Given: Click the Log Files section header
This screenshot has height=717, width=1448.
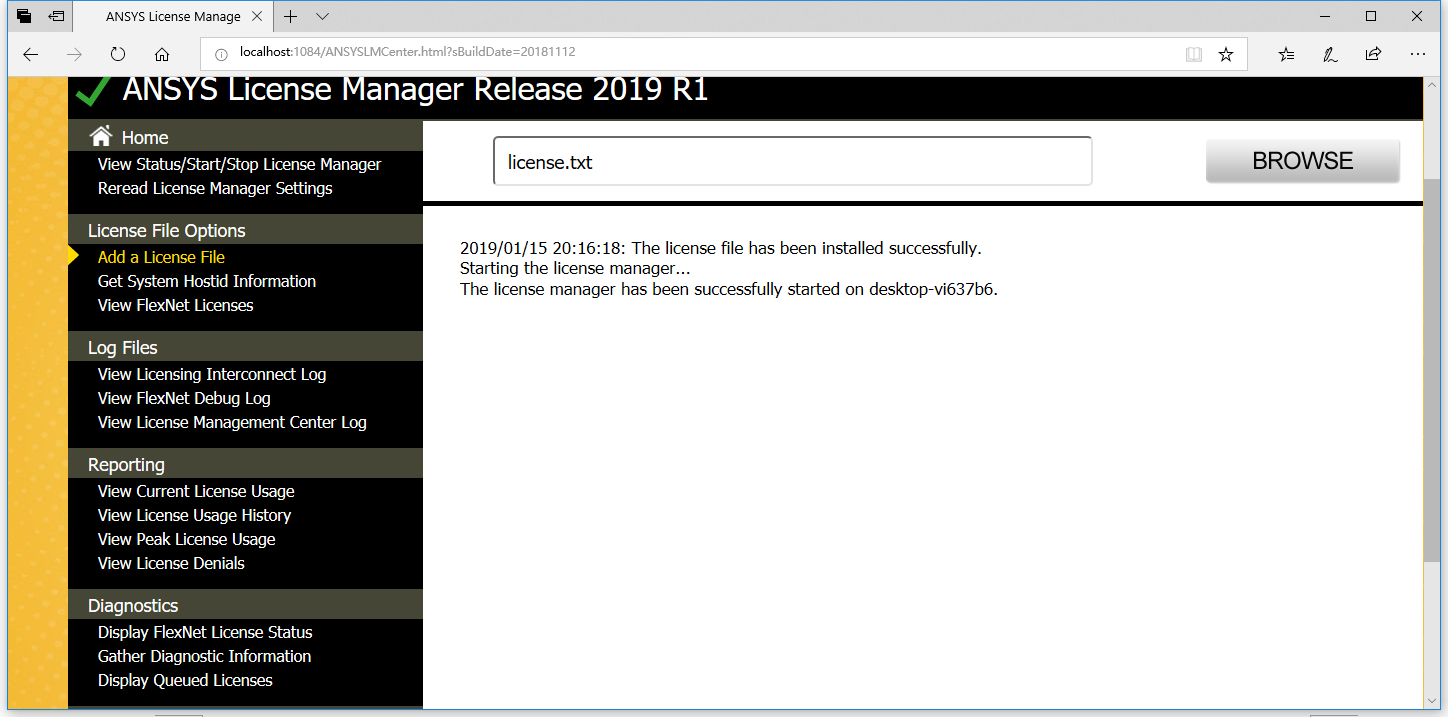Looking at the screenshot, I should click(x=245, y=347).
